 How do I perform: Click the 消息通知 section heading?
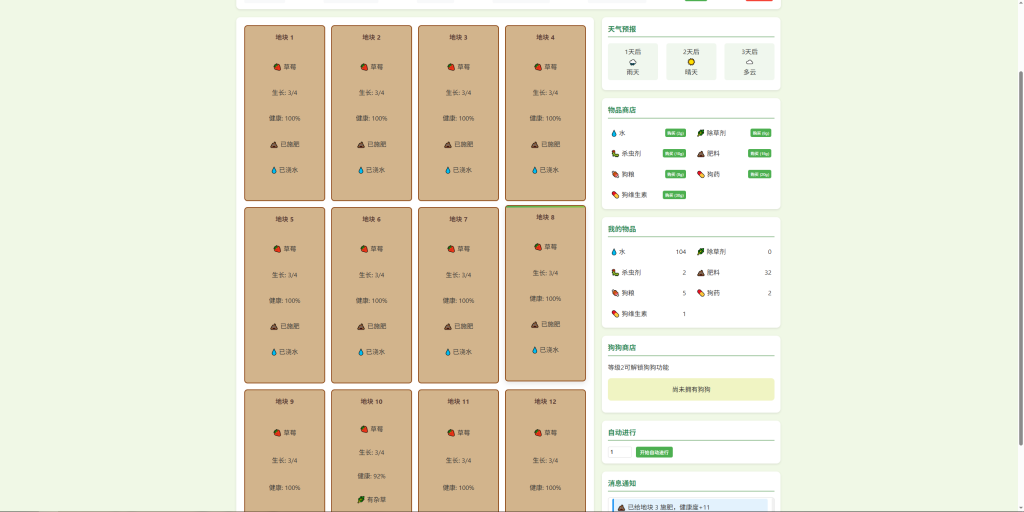pyautogui.click(x=622, y=484)
